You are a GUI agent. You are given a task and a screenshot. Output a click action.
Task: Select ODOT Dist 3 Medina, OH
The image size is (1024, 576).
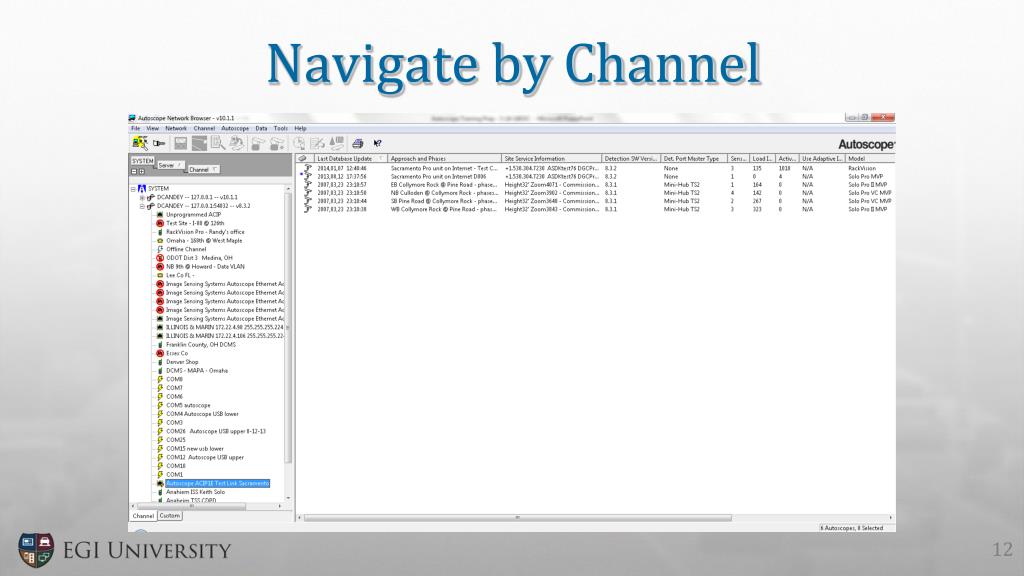[199, 258]
